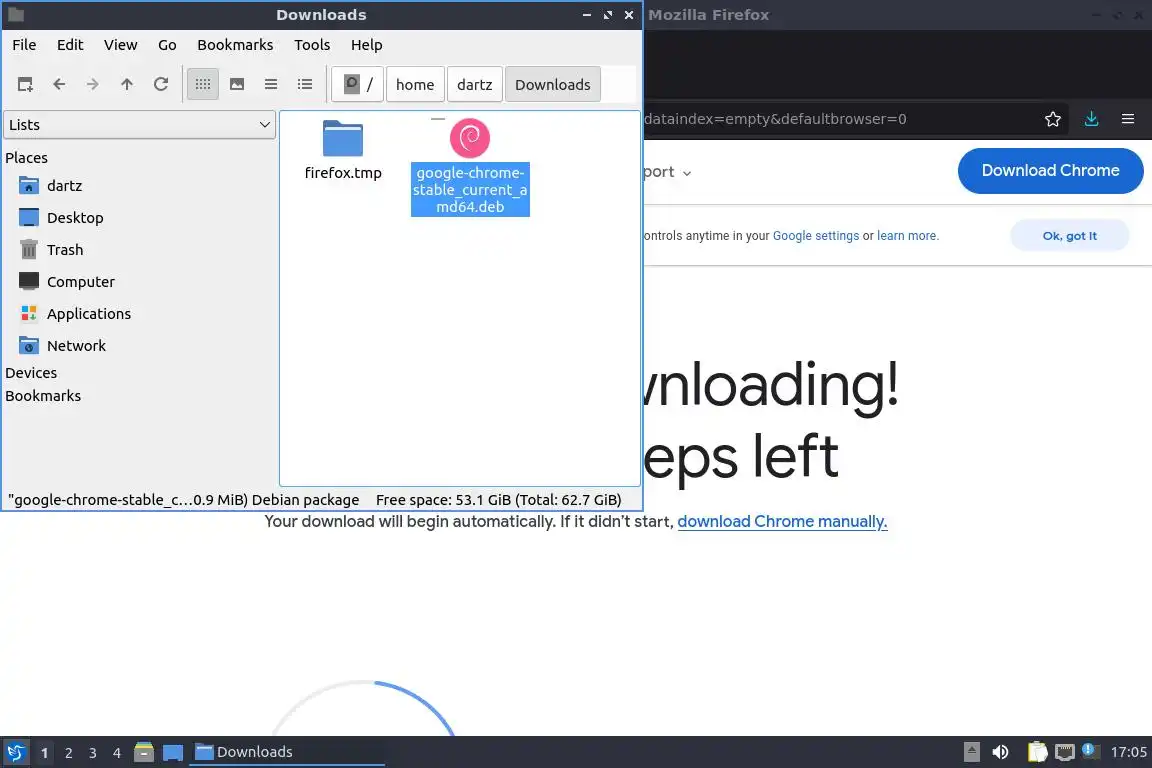
Task: Open Firefox downloads panel arrow icon
Action: coord(1091,119)
